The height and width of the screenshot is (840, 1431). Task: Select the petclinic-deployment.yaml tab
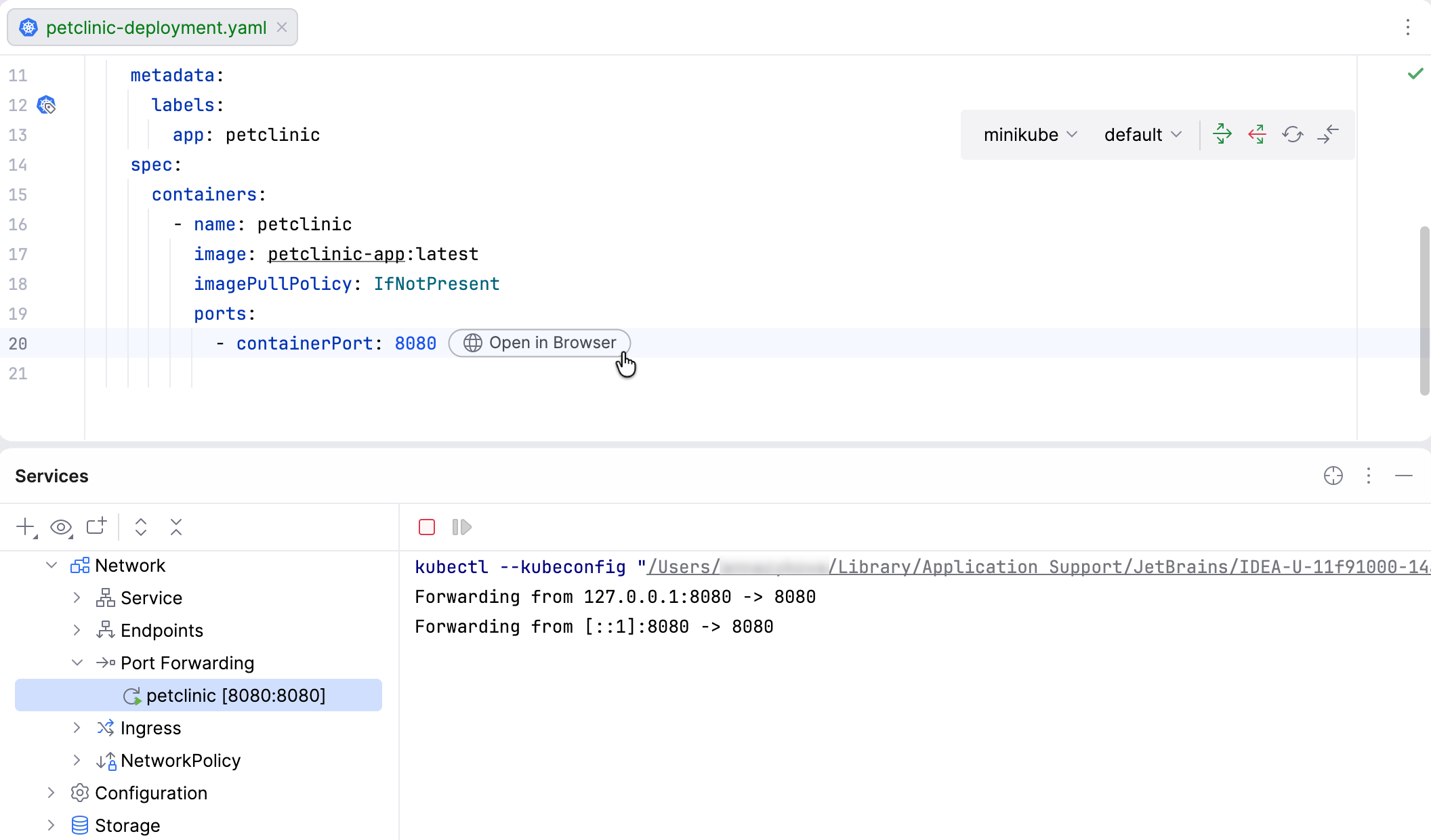pos(156,28)
